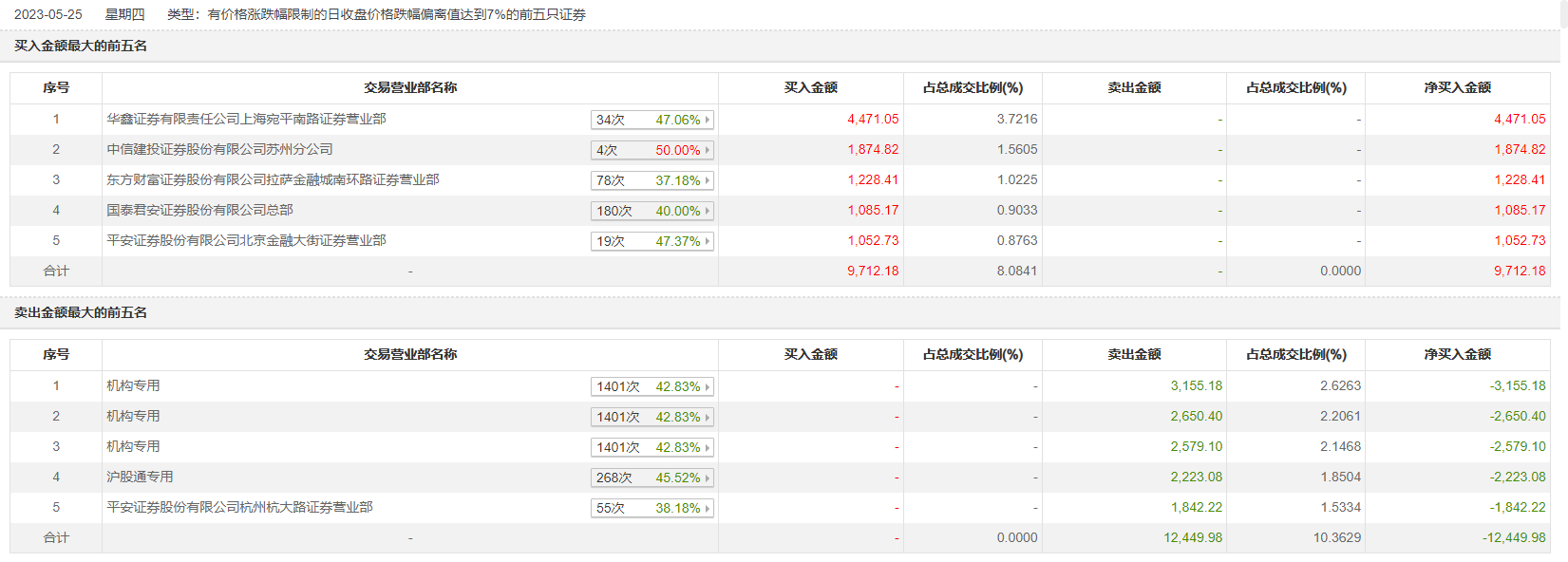
Task: Click 中信建投证券苏州分公司 link
Action: (x=219, y=149)
